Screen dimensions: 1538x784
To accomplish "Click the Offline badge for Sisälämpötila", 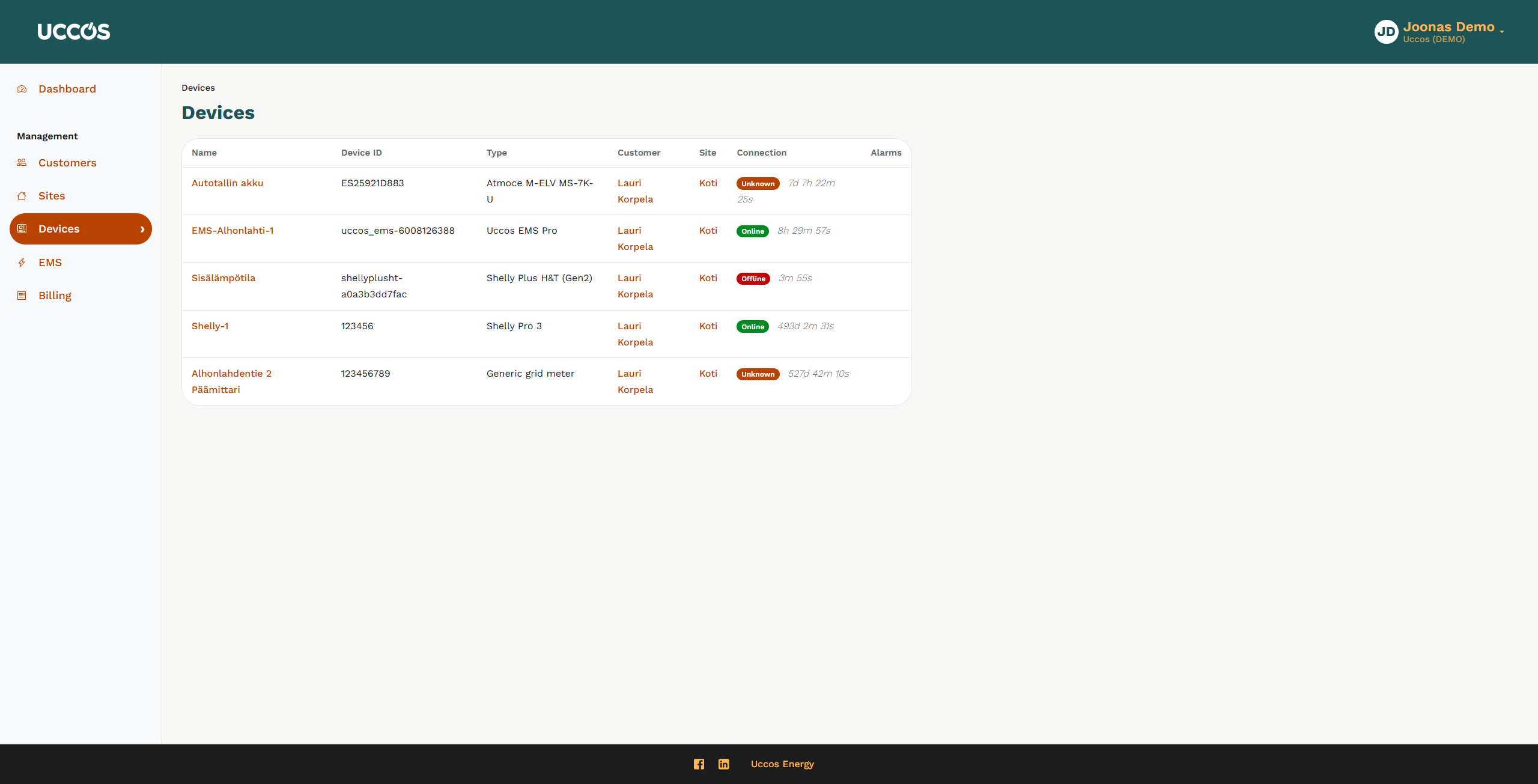I will coord(753,279).
